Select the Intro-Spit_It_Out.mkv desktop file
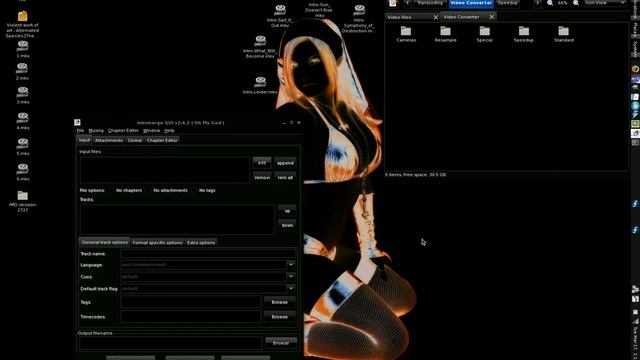The height and width of the screenshot is (360, 640). 280,16
